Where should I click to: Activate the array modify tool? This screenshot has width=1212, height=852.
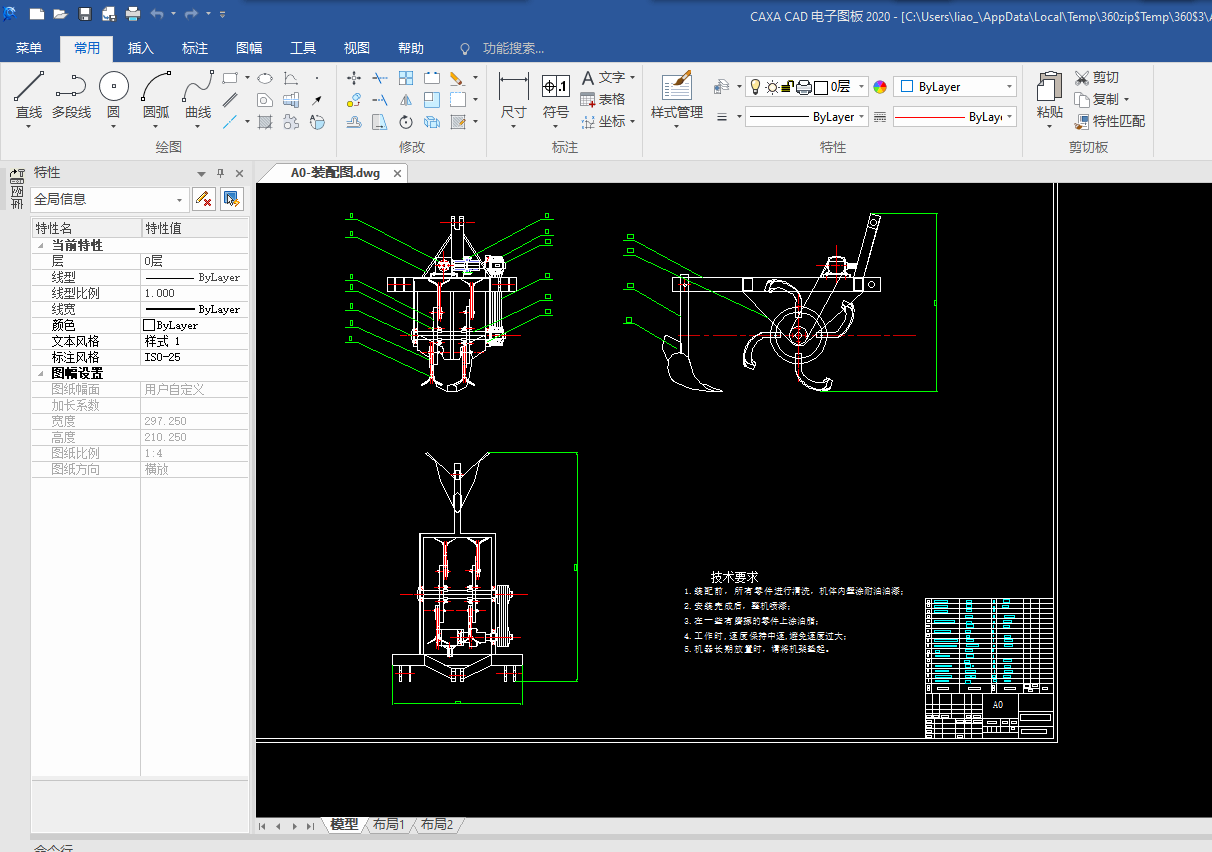[406, 77]
